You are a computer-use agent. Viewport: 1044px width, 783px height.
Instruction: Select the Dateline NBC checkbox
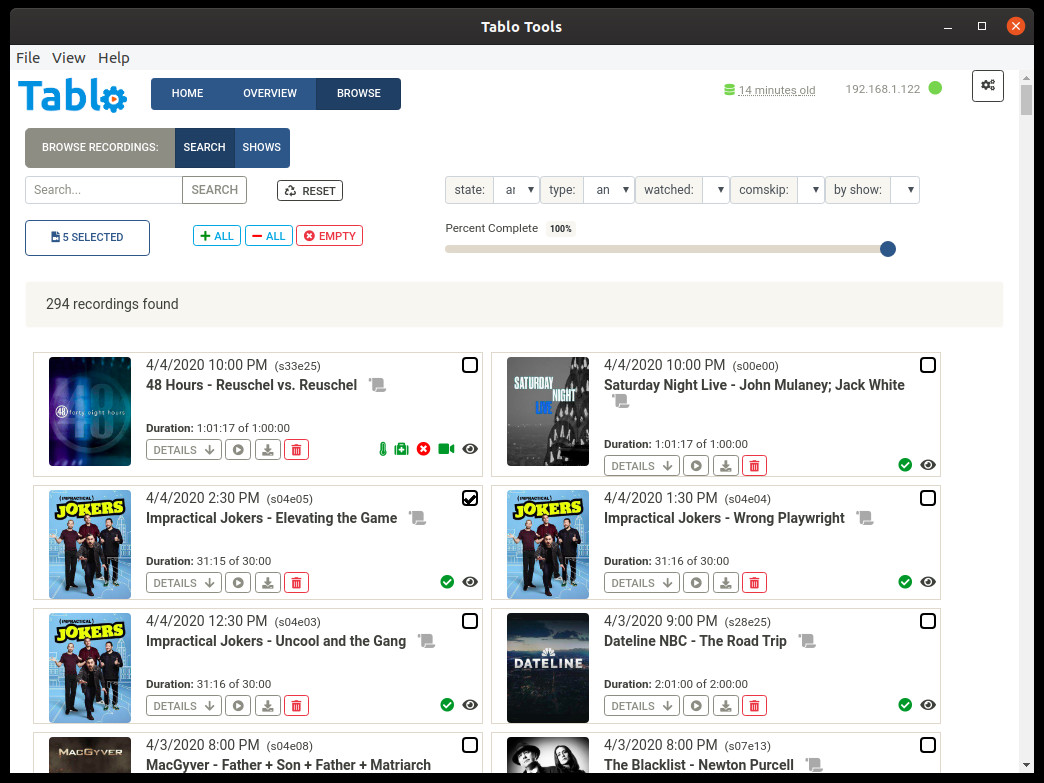(927, 621)
